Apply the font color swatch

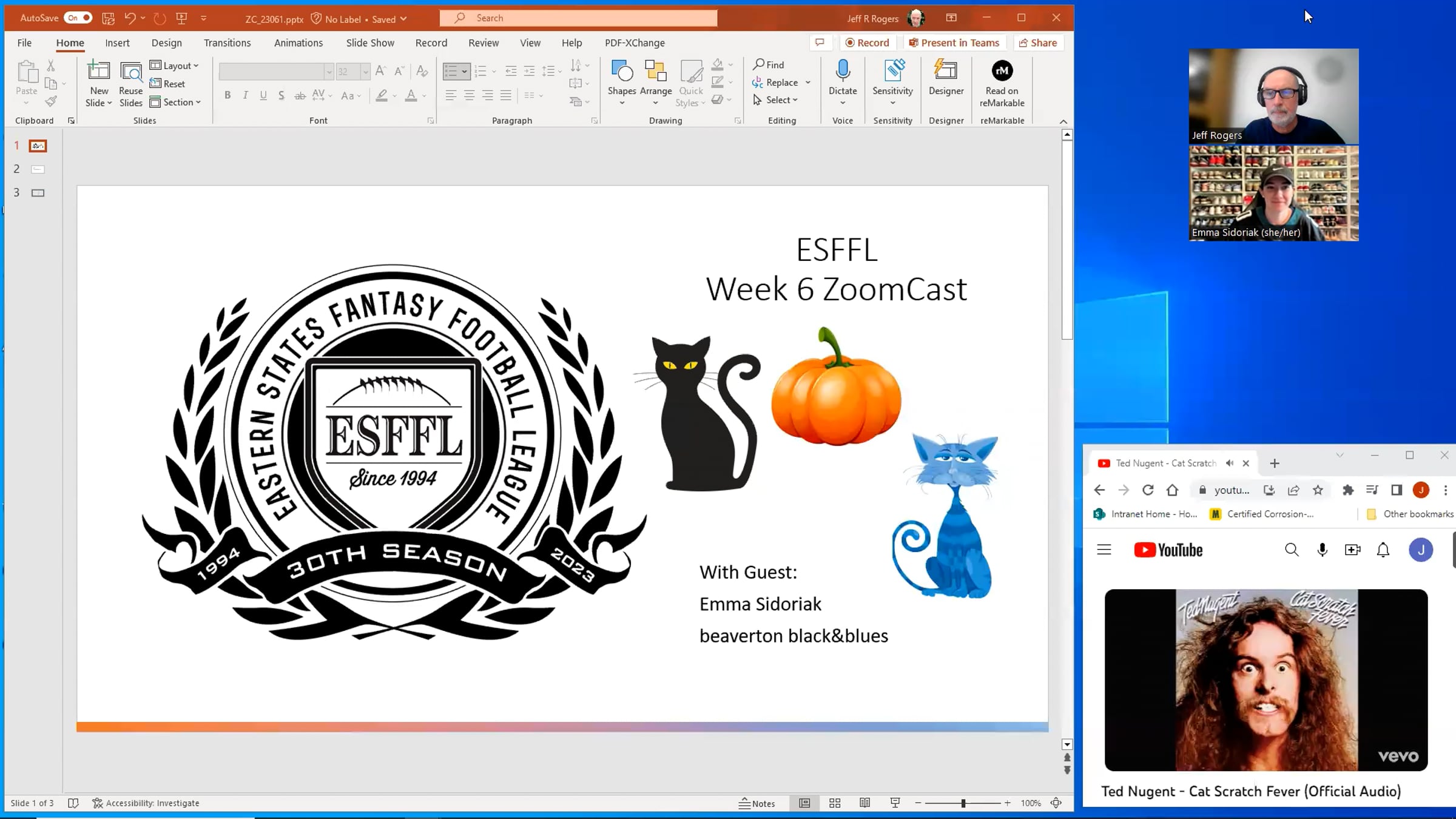click(411, 95)
